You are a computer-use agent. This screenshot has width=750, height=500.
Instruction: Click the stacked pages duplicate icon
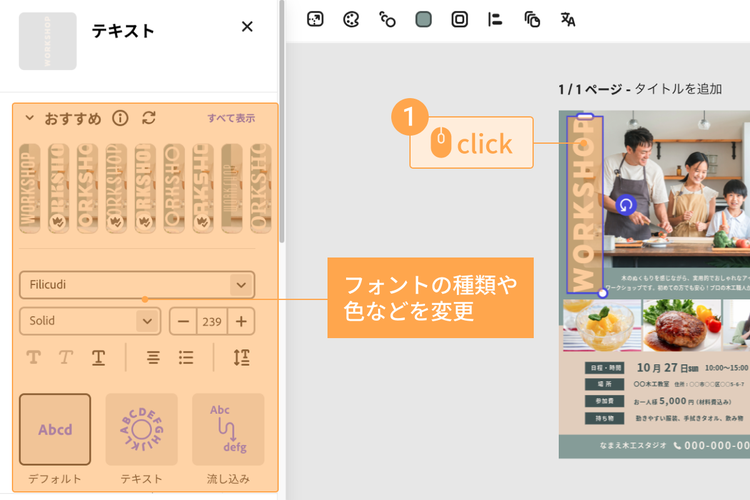[532, 19]
